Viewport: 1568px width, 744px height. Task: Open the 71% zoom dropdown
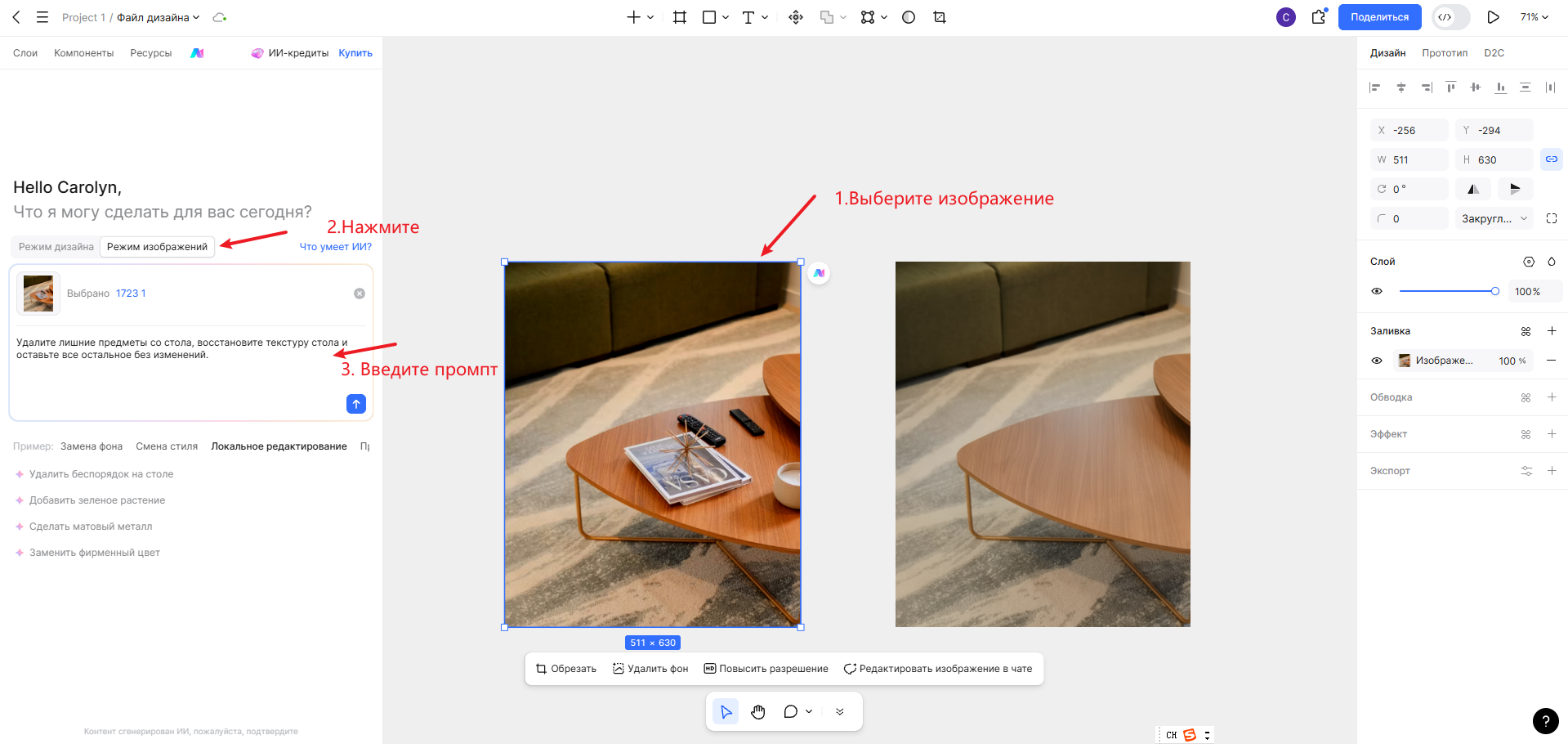(x=1534, y=17)
